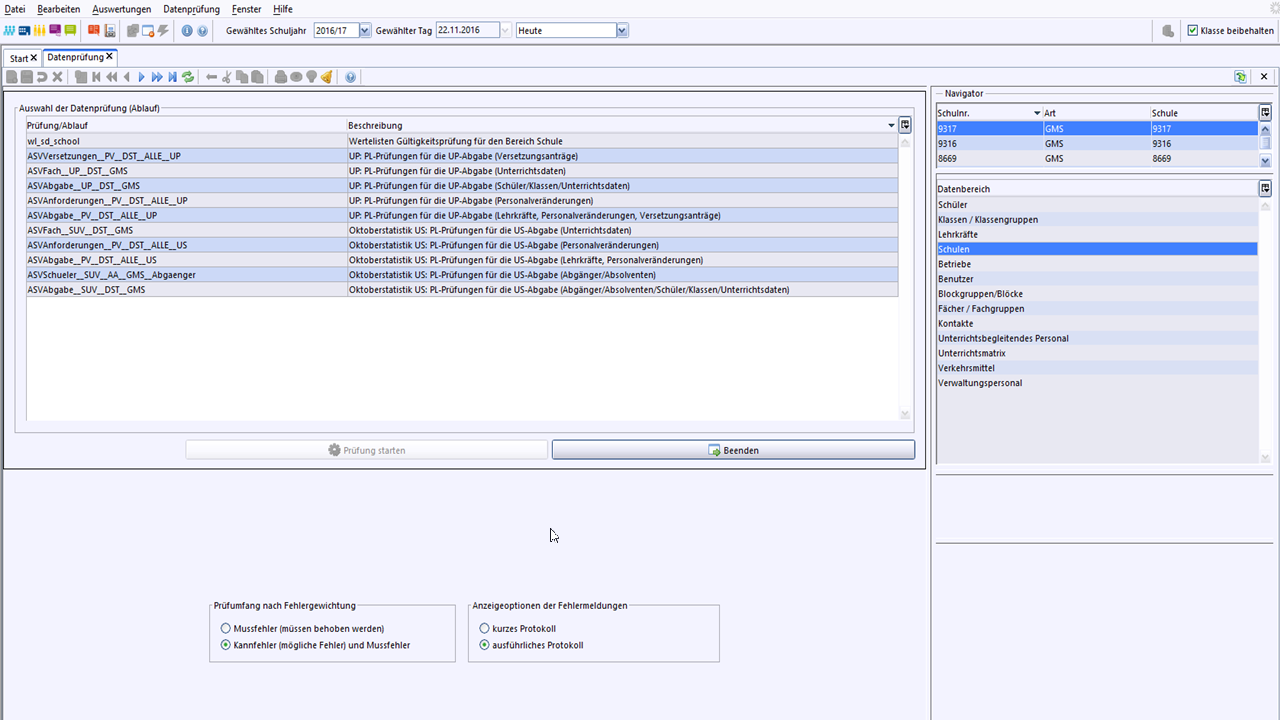The height and width of the screenshot is (720, 1280).
Task: Close the Datenprüfung tab
Action: (x=109, y=57)
